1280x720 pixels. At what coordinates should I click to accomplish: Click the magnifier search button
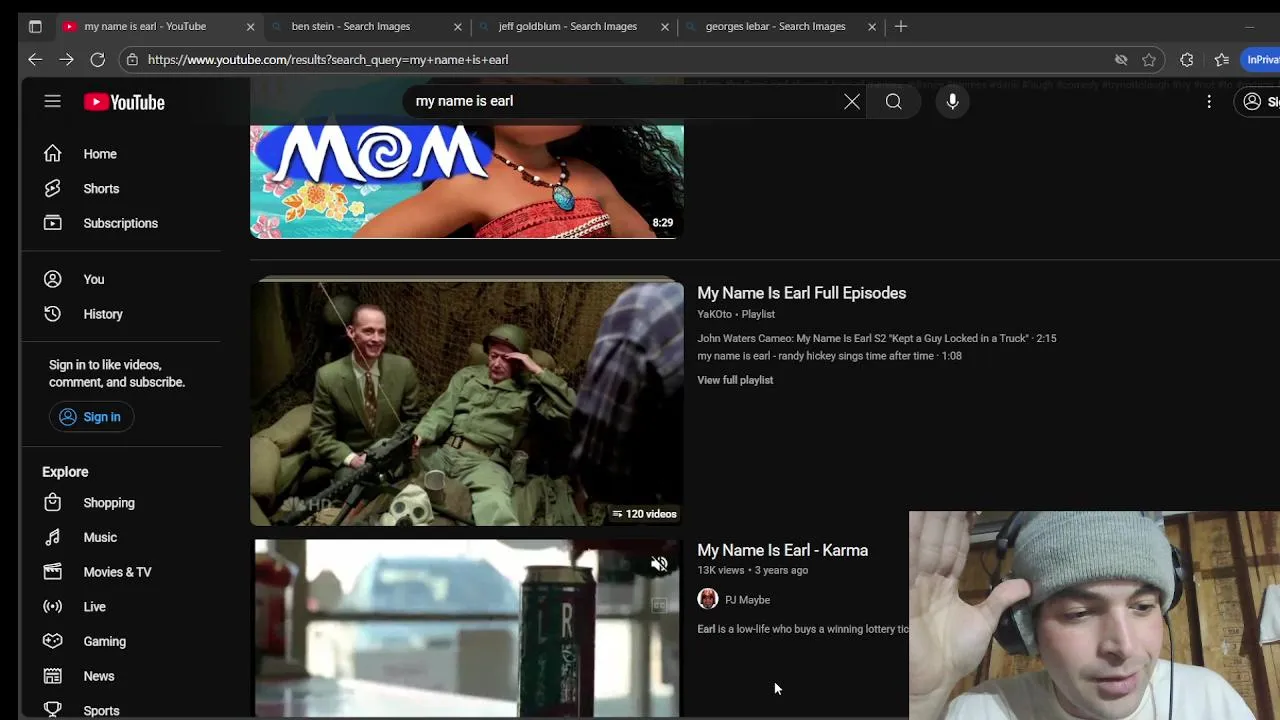coord(894,101)
